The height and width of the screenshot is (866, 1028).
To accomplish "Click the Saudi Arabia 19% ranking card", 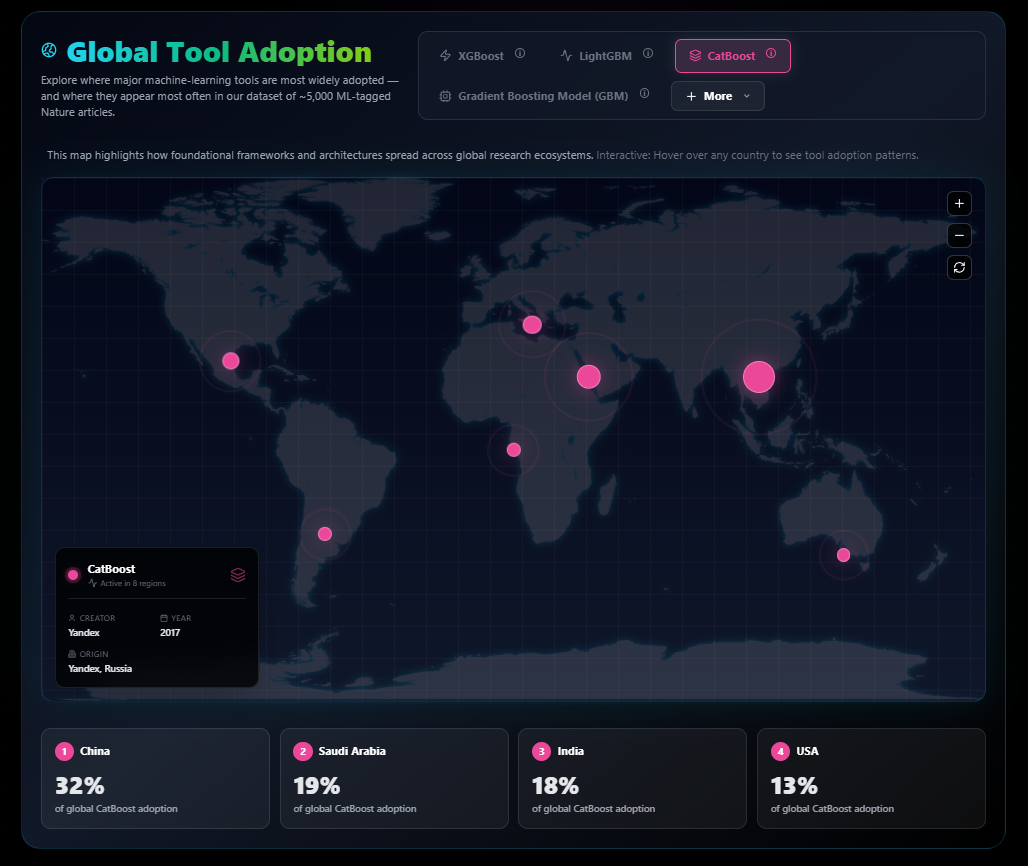I will pos(394,778).
